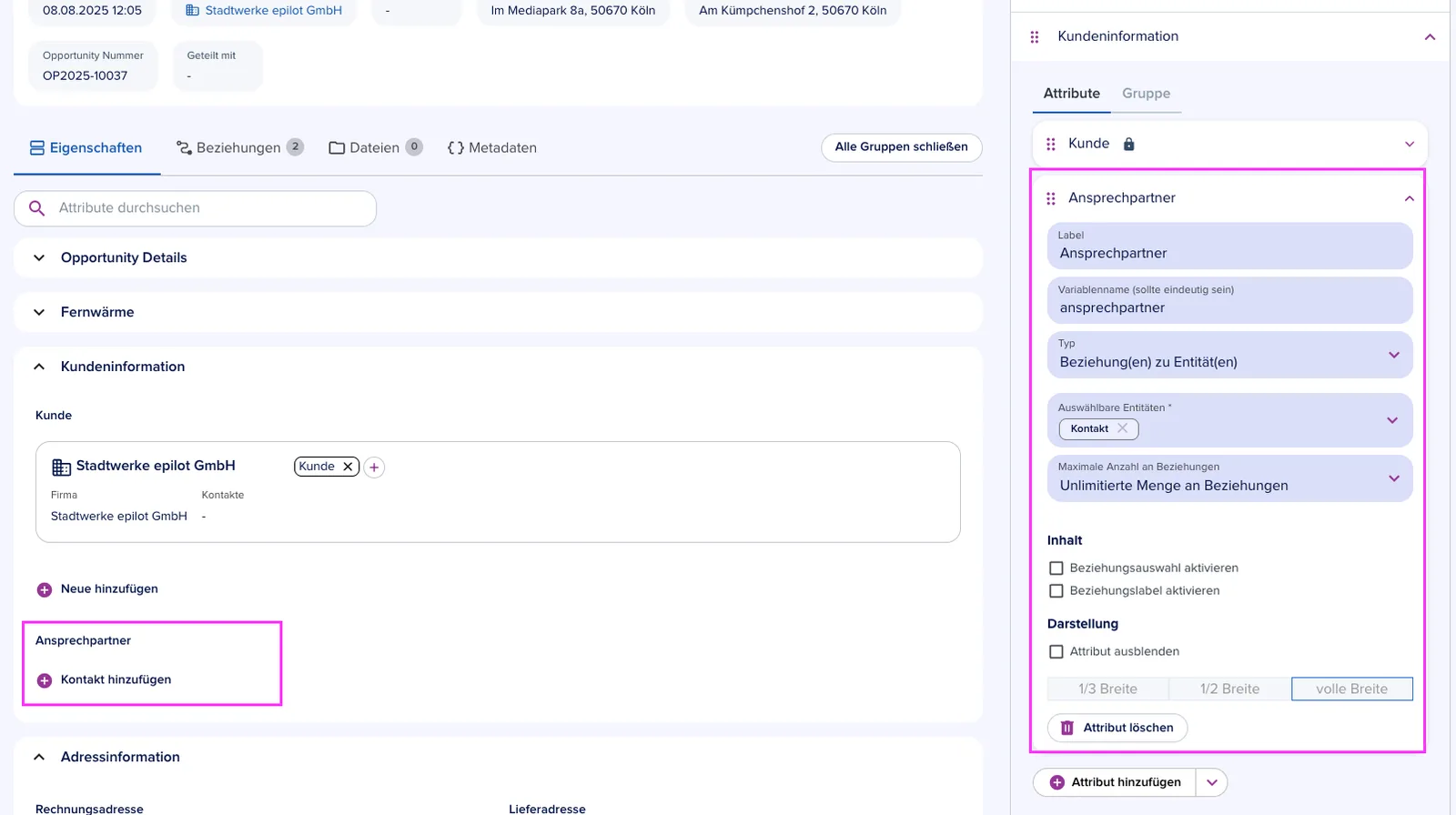The width and height of the screenshot is (1456, 815).
Task: Click the building icon next to Stadtwerke epilot GmbH card
Action: (x=61, y=467)
